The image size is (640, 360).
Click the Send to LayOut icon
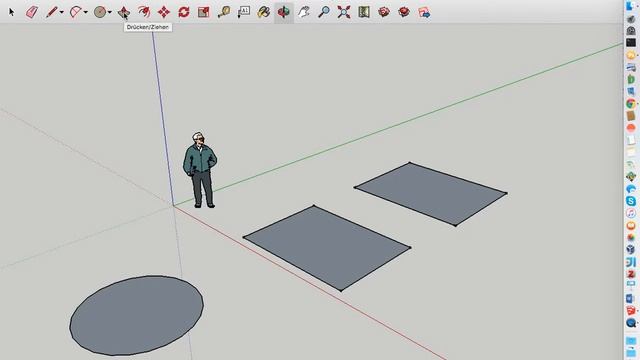424,12
